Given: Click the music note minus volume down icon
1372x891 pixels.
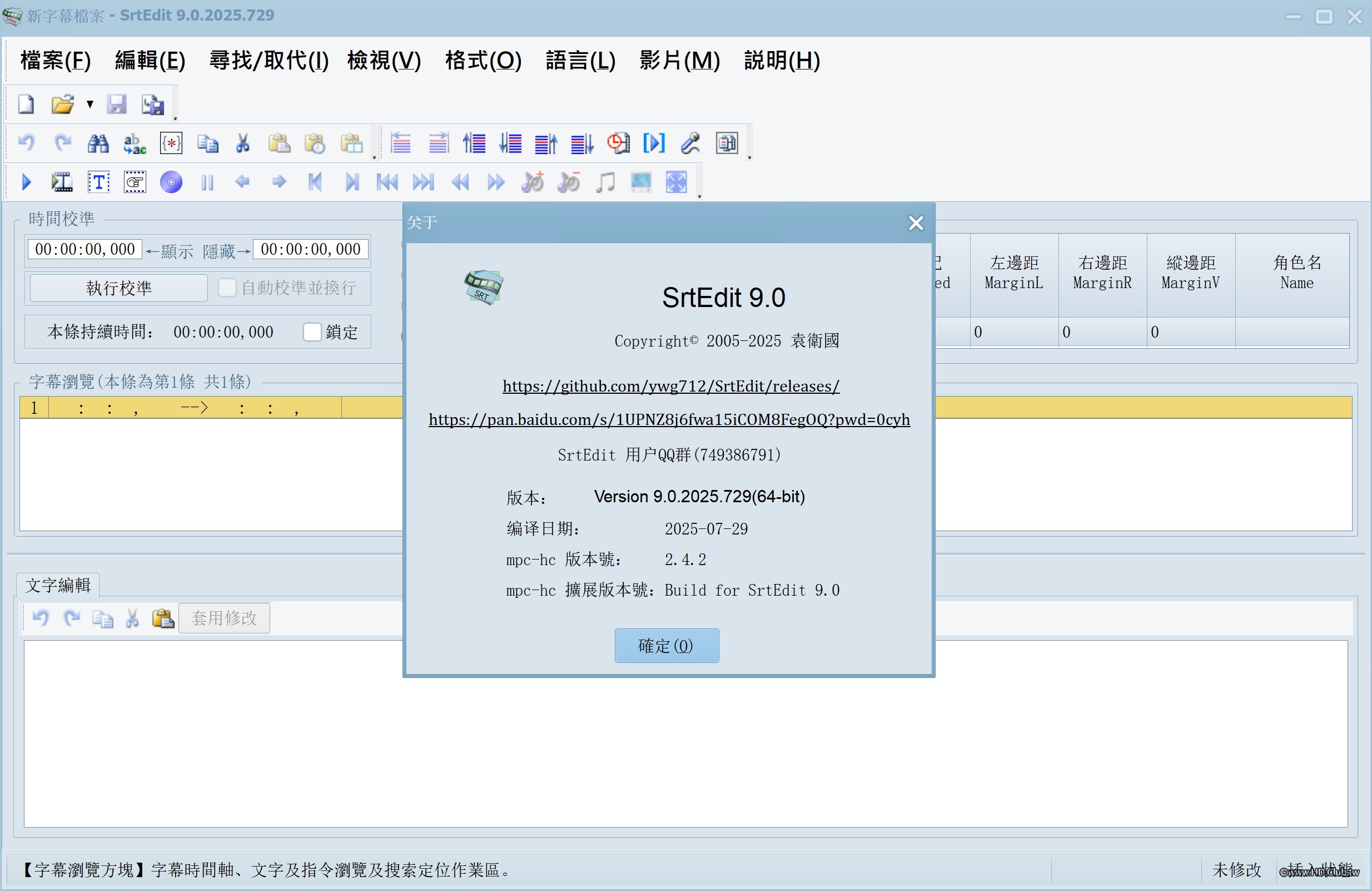Looking at the screenshot, I should tap(568, 182).
